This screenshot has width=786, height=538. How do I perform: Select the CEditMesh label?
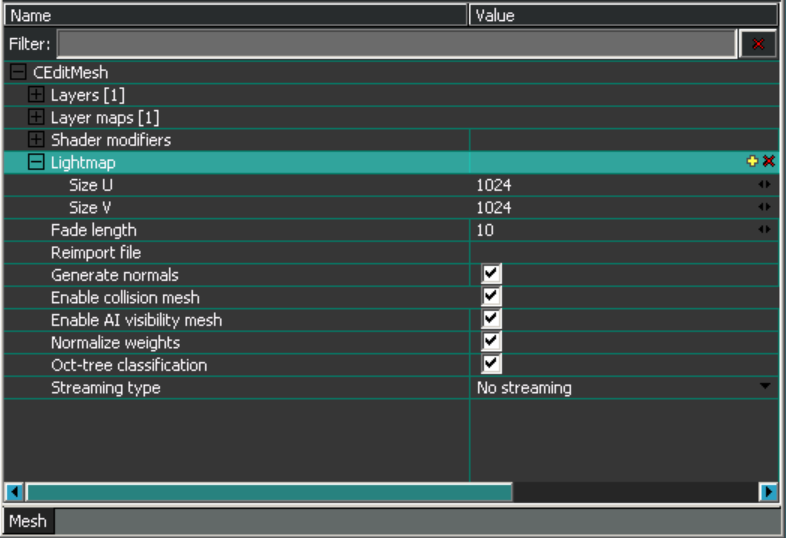pos(71,72)
